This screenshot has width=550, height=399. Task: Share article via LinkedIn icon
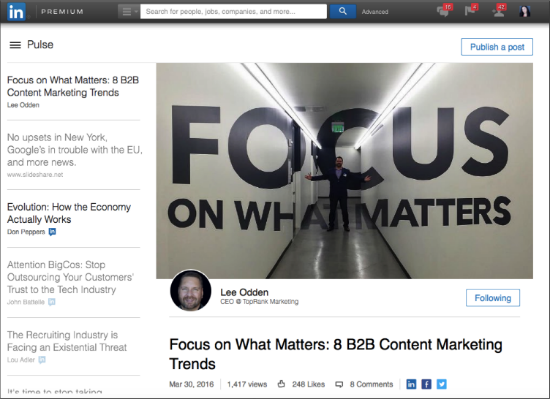tap(411, 384)
